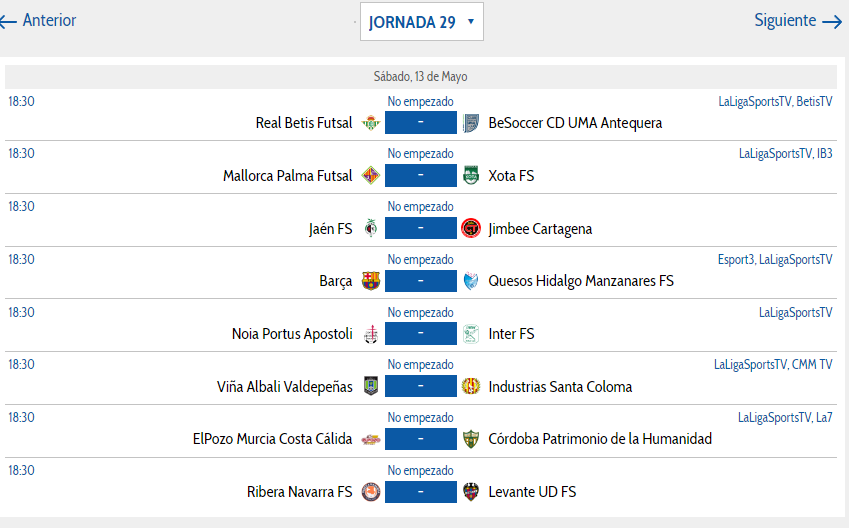Image resolution: width=849 pixels, height=528 pixels.
Task: Click the Noia Portus Apostoli match status text
Action: coord(421,312)
